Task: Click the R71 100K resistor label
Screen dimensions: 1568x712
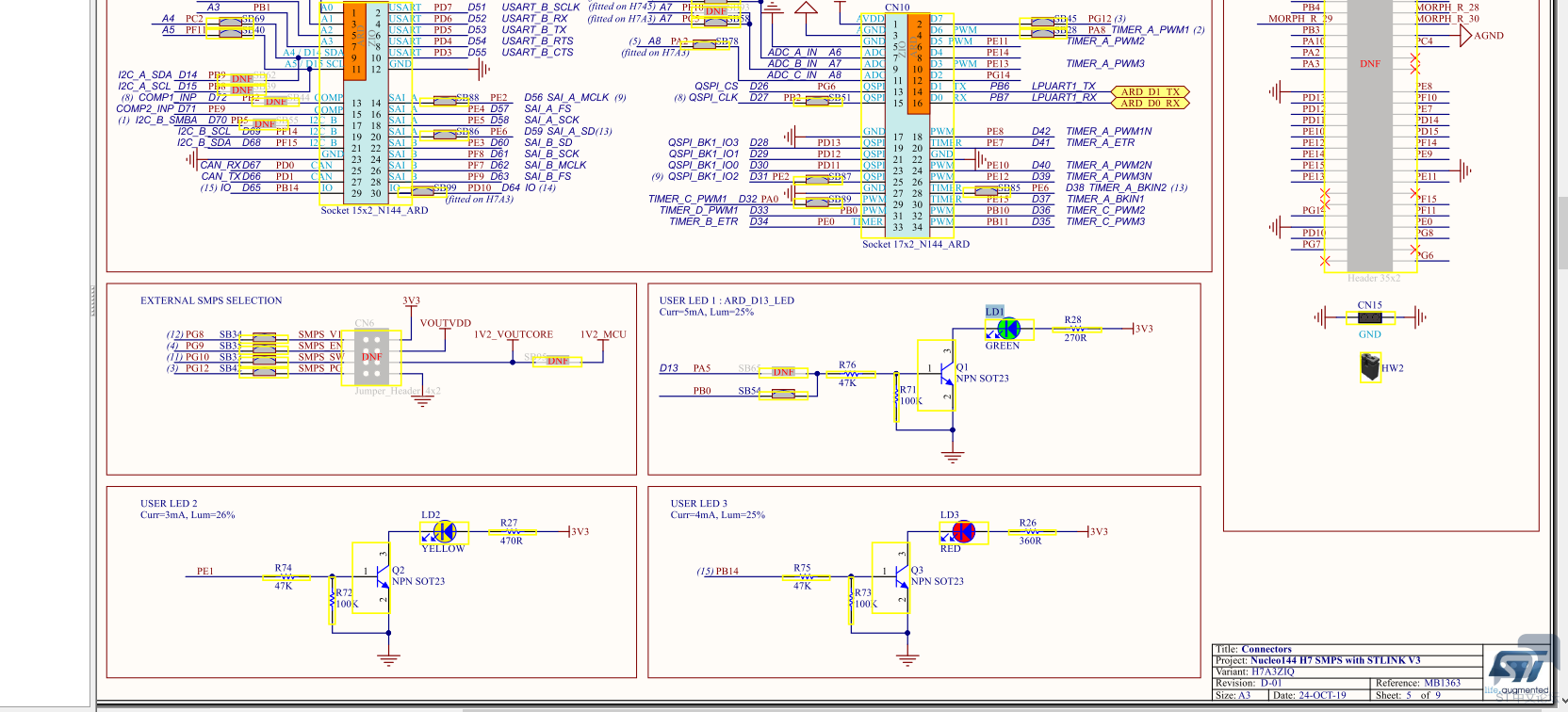Action: (909, 395)
